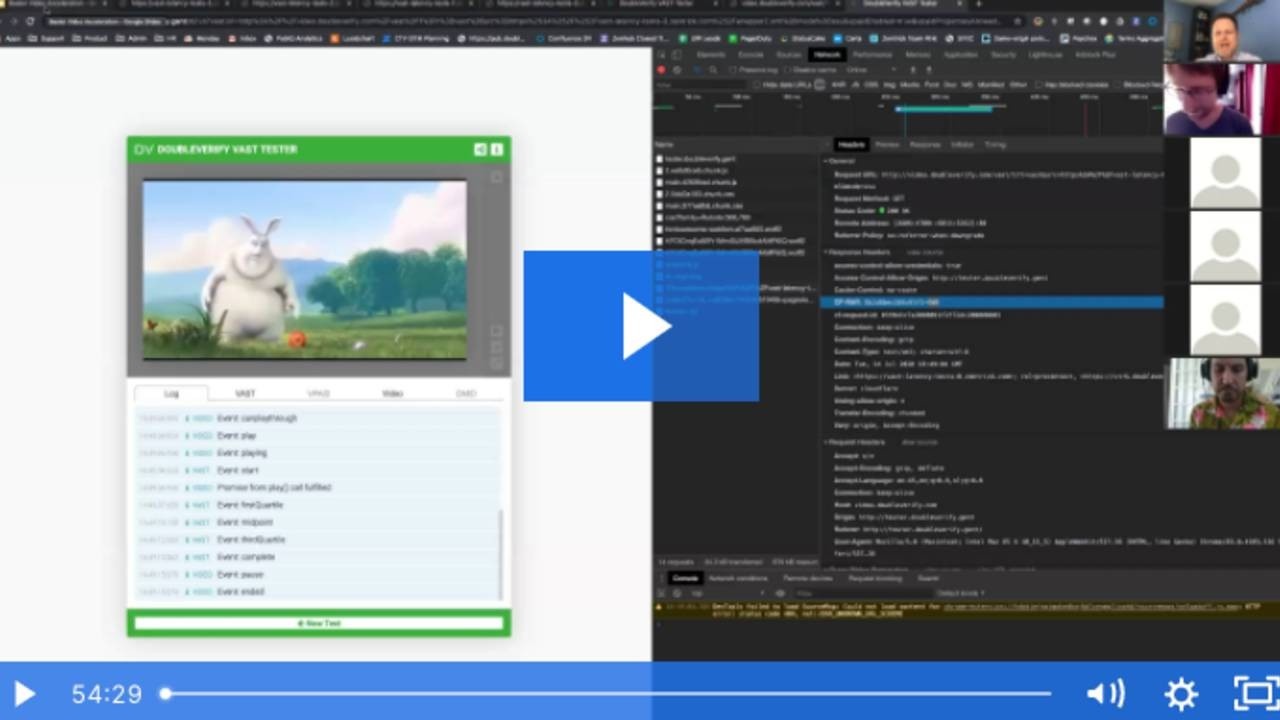Screen dimensions: 1280x720
Task: Click 'view source' beside Response Headers
Action: pos(924,252)
